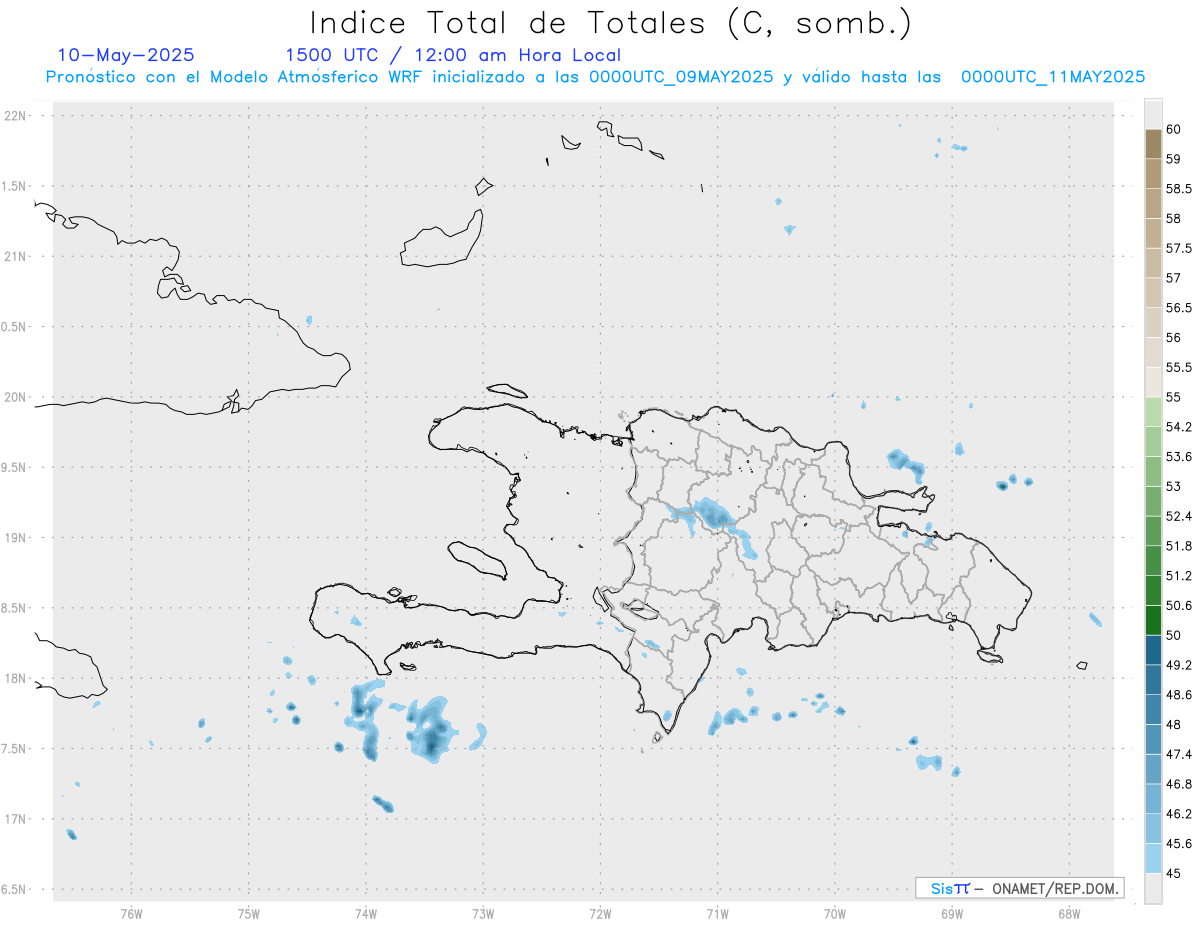
Task: Click the '73W' longitude label
Action: tap(483, 913)
